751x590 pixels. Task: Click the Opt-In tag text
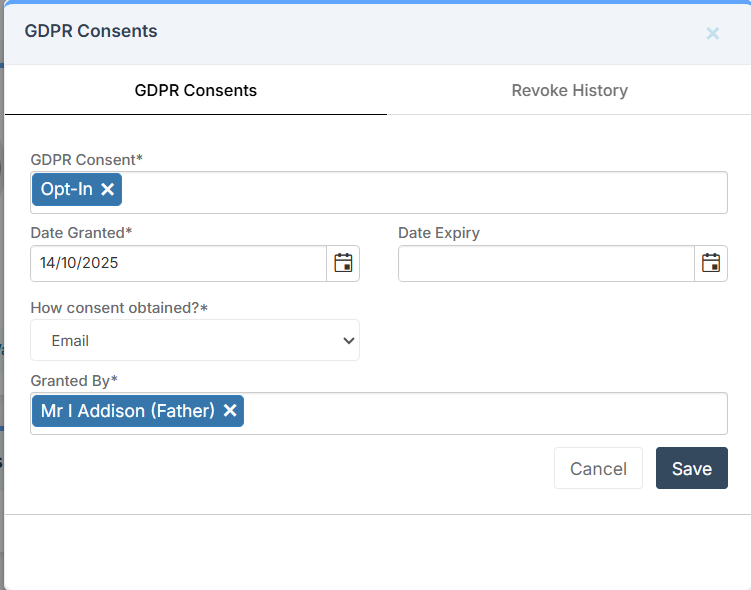(x=66, y=189)
